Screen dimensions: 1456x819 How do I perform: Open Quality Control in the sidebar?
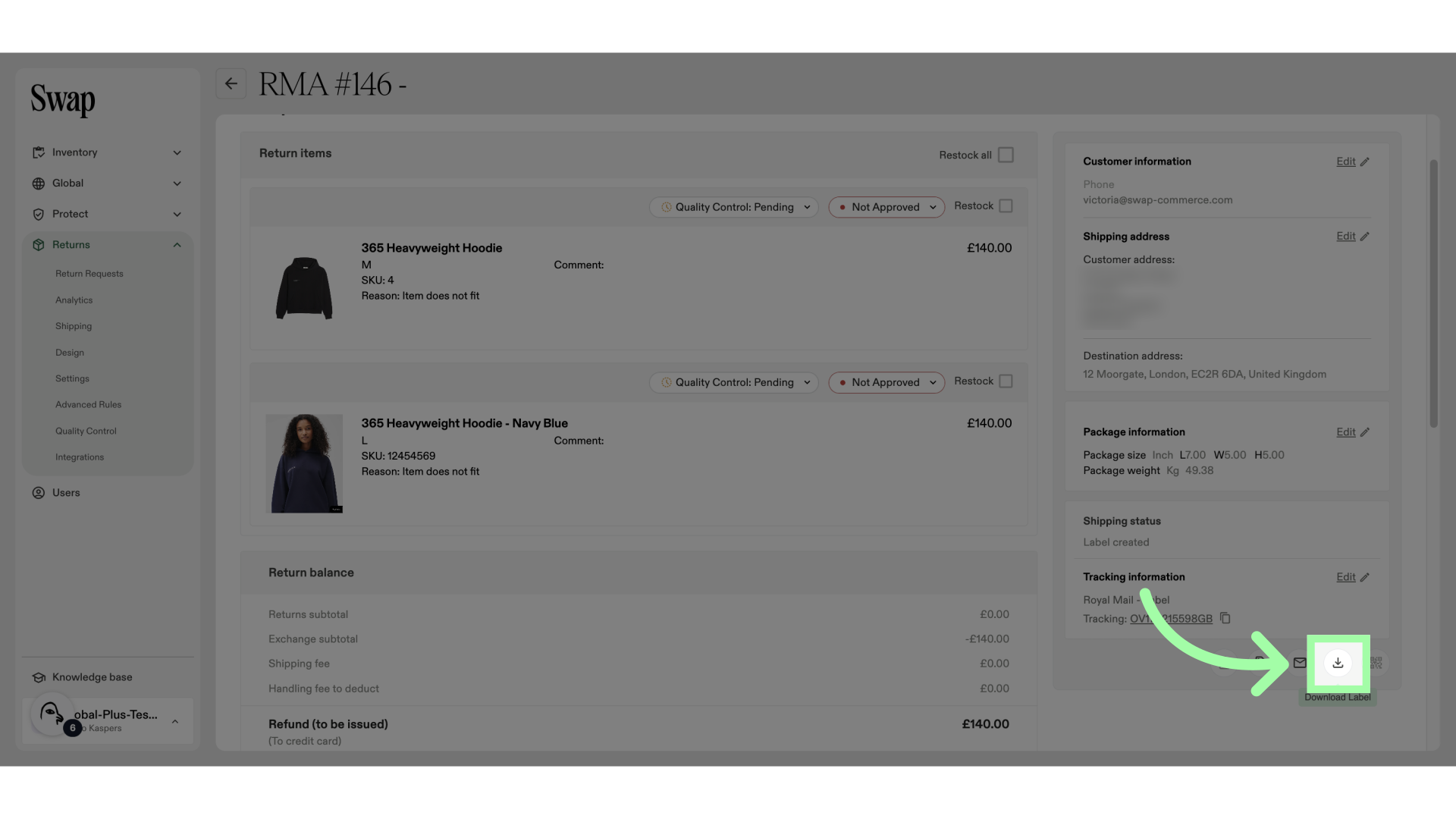[x=86, y=431]
